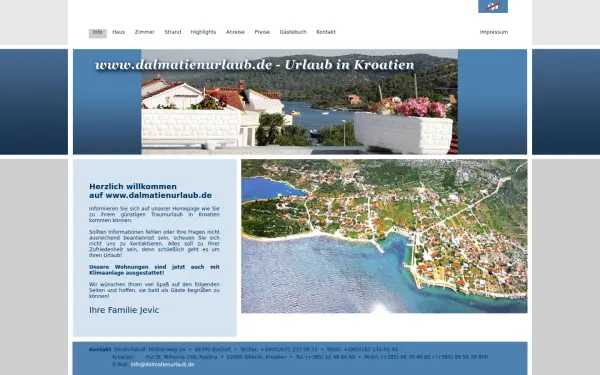Open the Zimmer page
The width and height of the screenshot is (600, 375).
coord(145,32)
